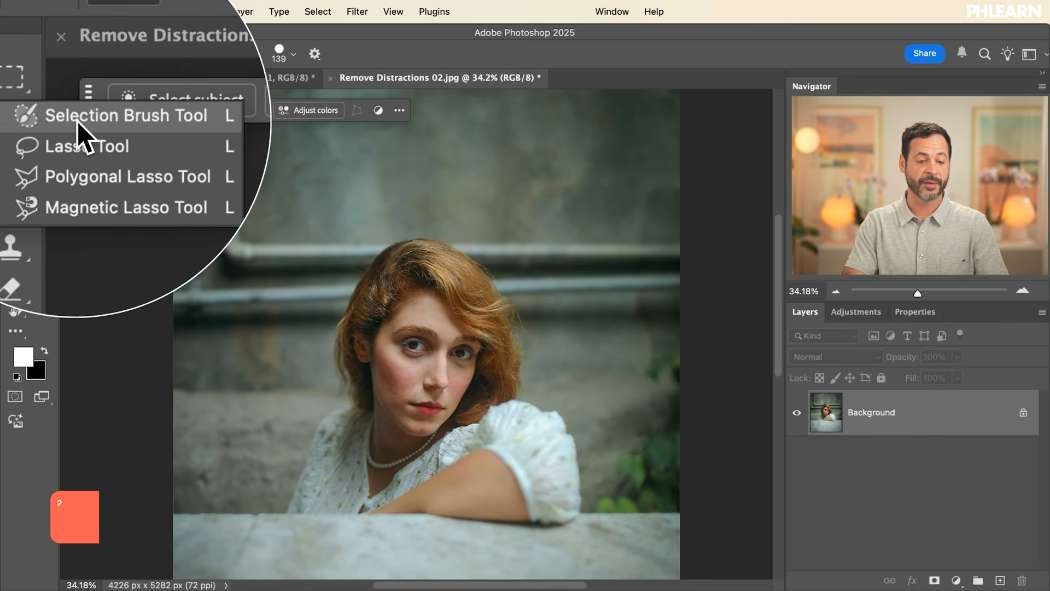Screen dimensions: 1050x591
Task: Open brush settings gear in options bar
Action: tap(314, 54)
